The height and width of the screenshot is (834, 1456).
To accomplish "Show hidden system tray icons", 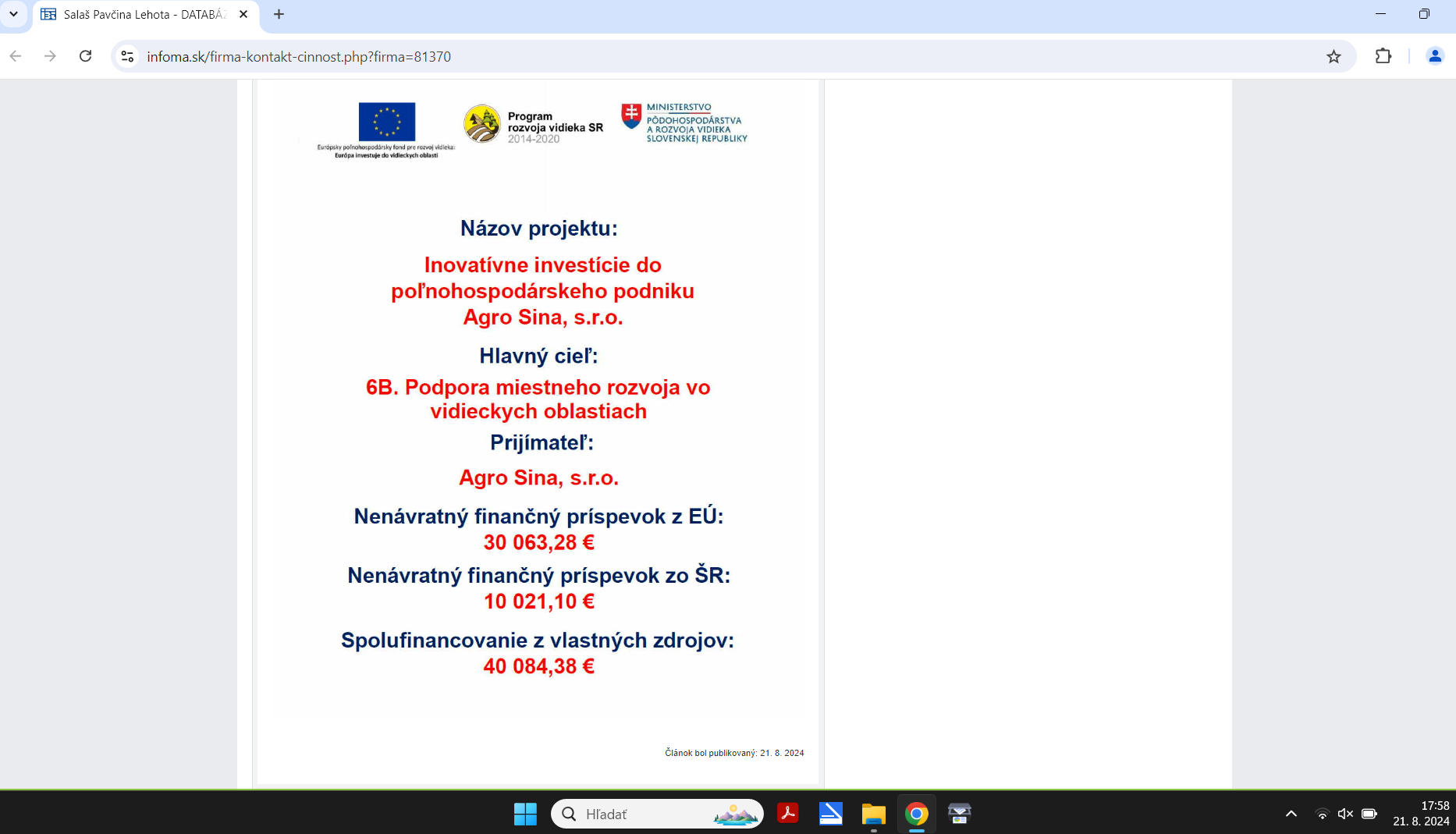I will coord(1291,814).
